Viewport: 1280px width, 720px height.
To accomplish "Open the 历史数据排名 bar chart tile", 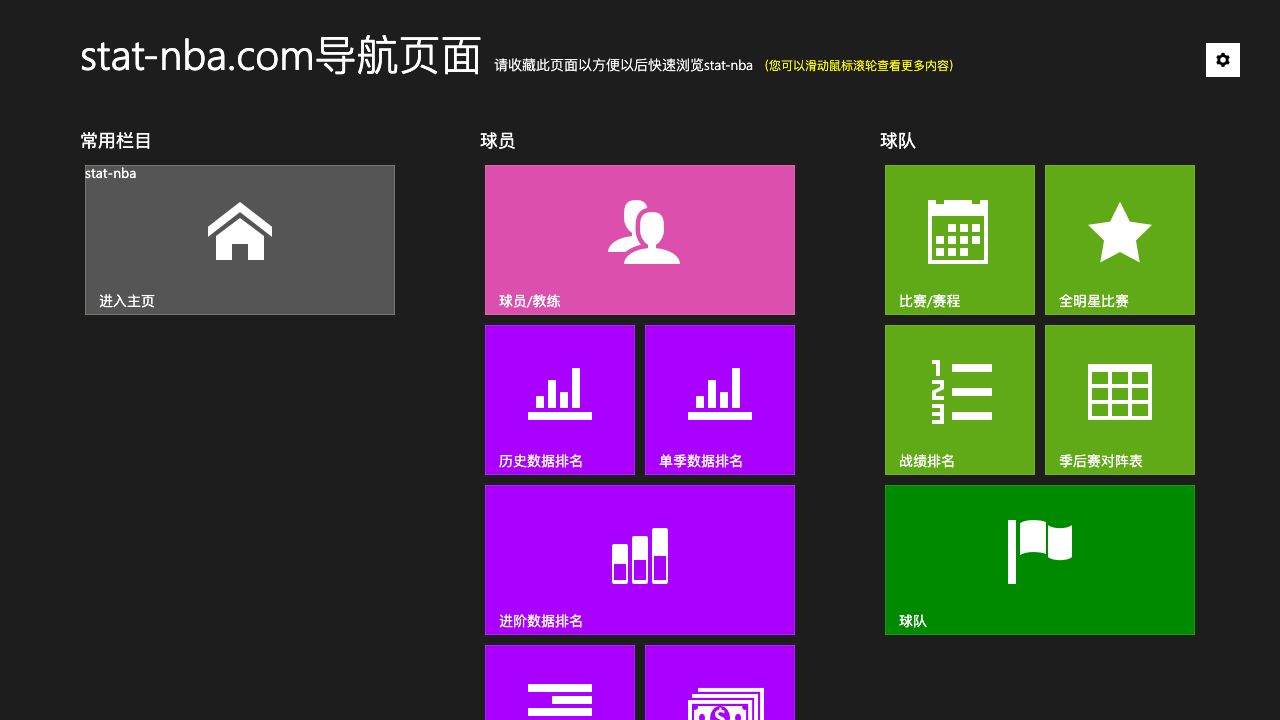I will 560,400.
